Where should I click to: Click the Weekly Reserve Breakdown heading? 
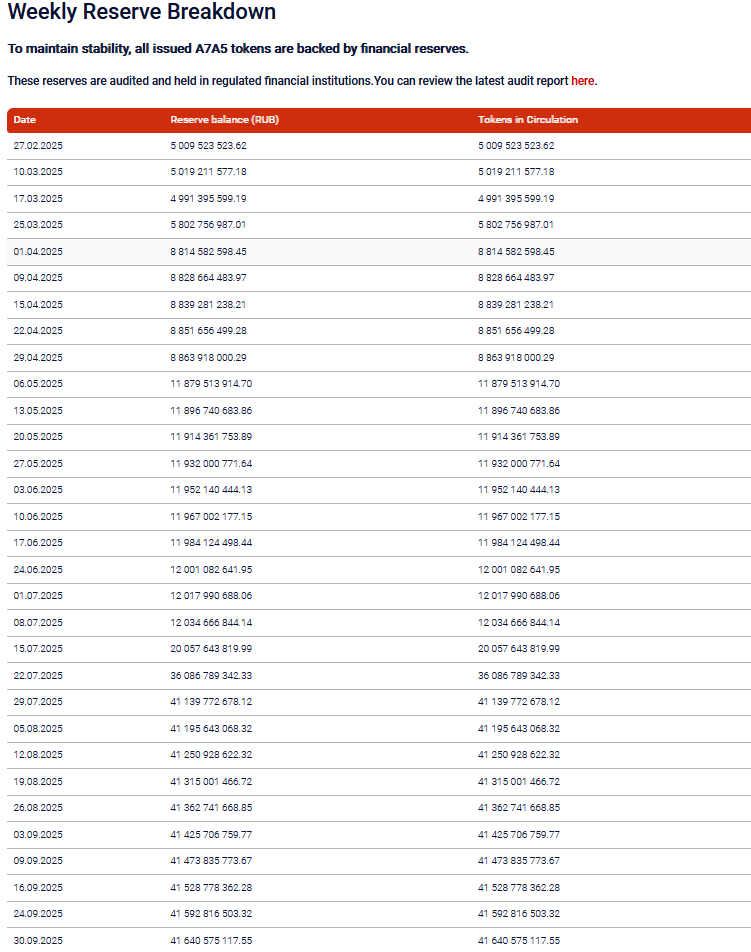[142, 13]
